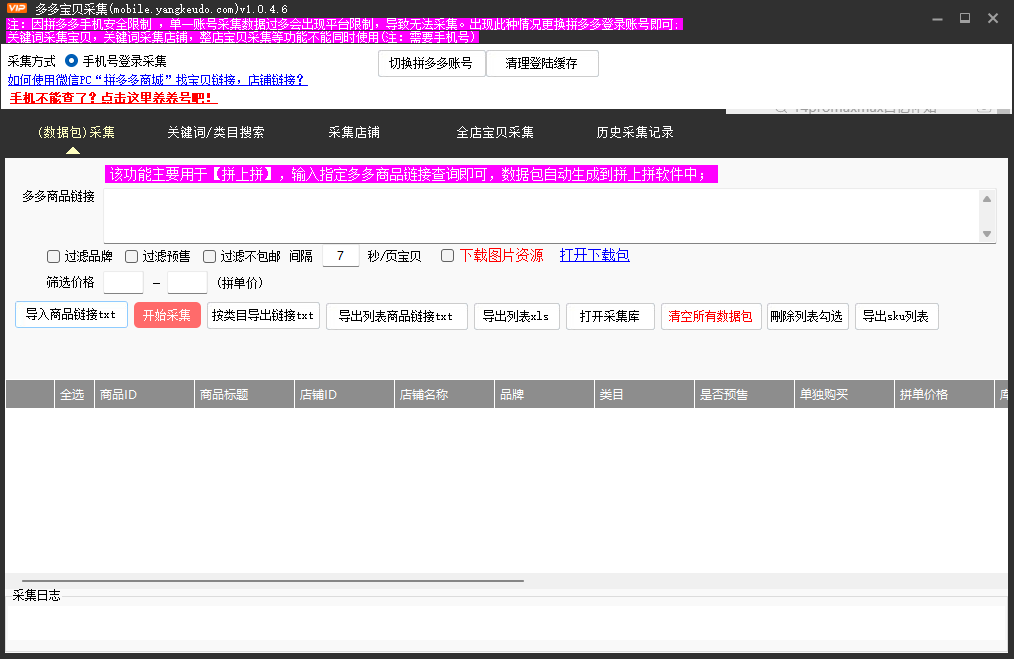Click scroll up arrow of link text area
The width and height of the screenshot is (1014, 659).
987,199
